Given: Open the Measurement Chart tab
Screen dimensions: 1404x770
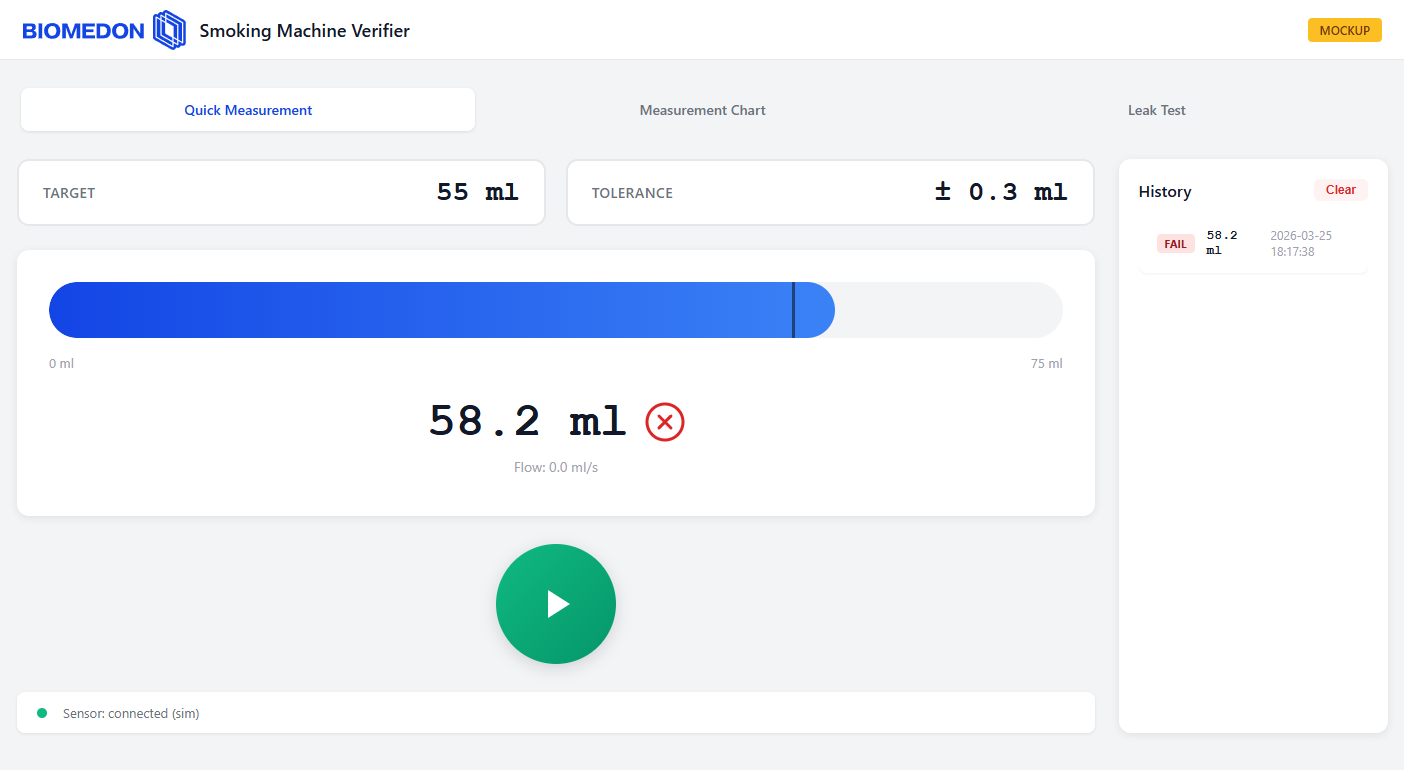Looking at the screenshot, I should click(702, 110).
